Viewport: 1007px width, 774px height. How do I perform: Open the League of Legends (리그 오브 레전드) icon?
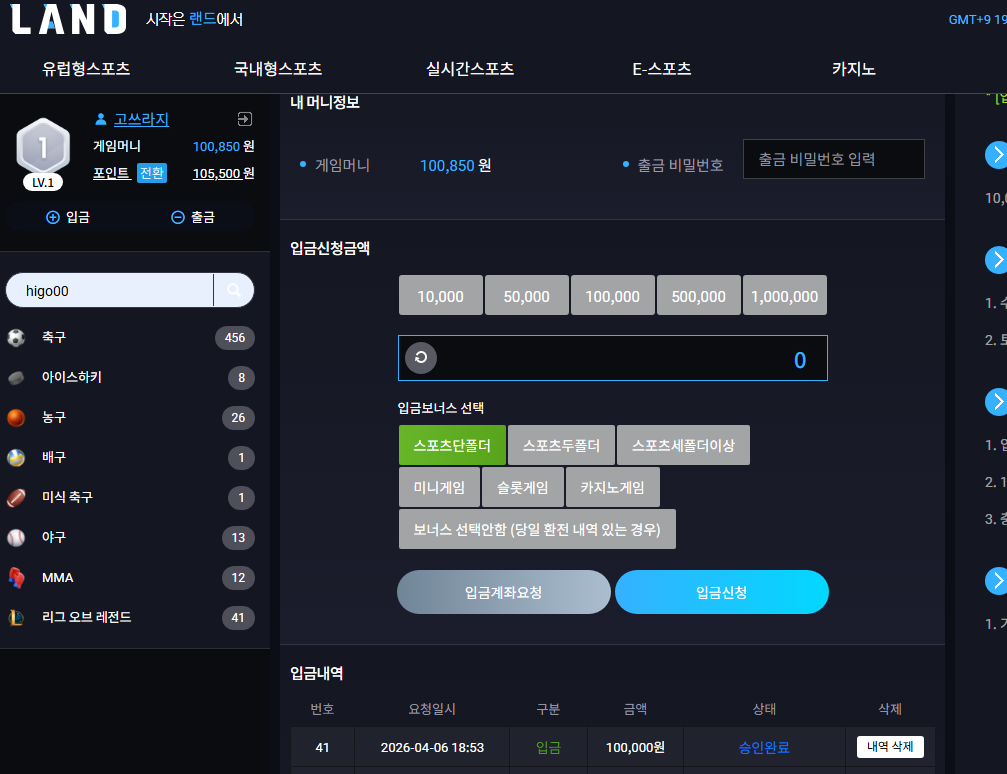(16, 617)
